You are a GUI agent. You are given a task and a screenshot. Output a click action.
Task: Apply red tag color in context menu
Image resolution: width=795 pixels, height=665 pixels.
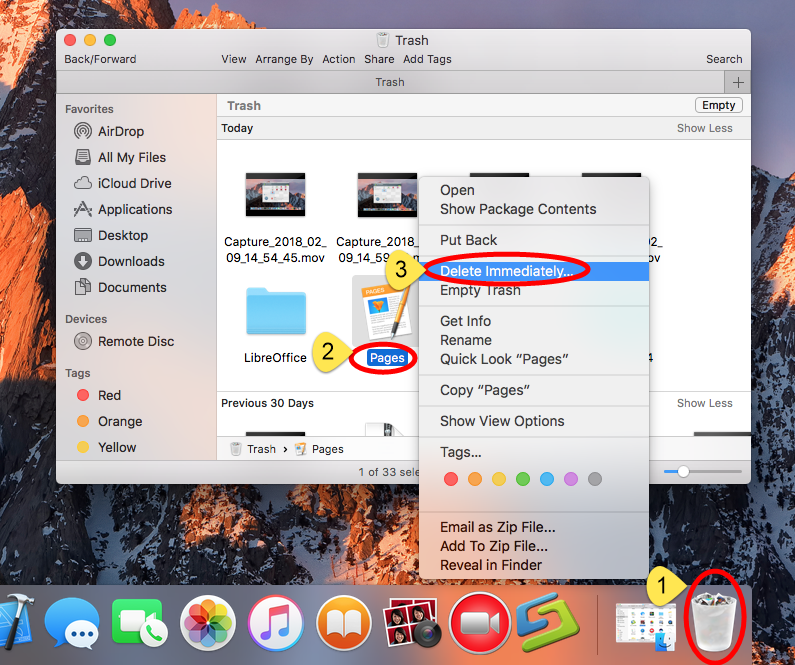tap(451, 479)
